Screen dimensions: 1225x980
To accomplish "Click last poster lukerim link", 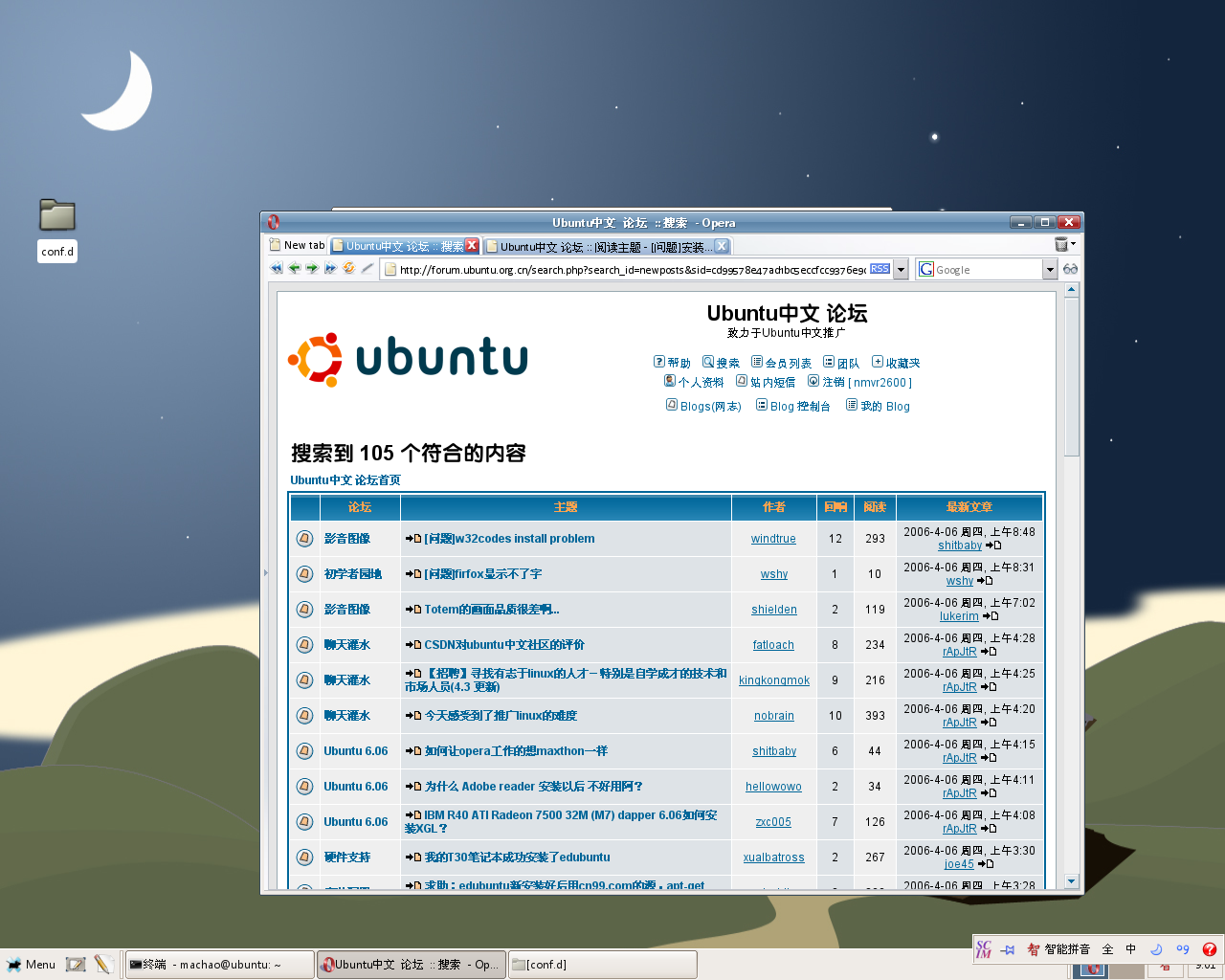I will point(959,616).
